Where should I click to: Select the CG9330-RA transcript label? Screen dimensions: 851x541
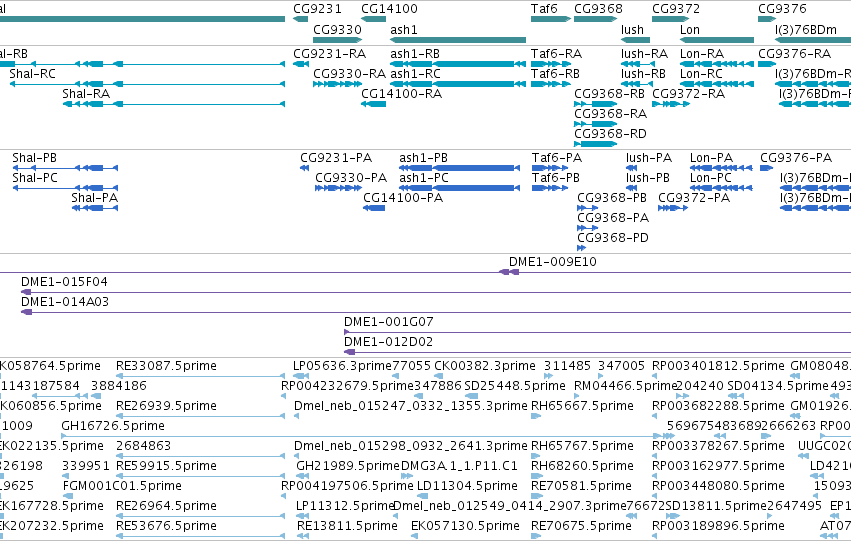350,73
